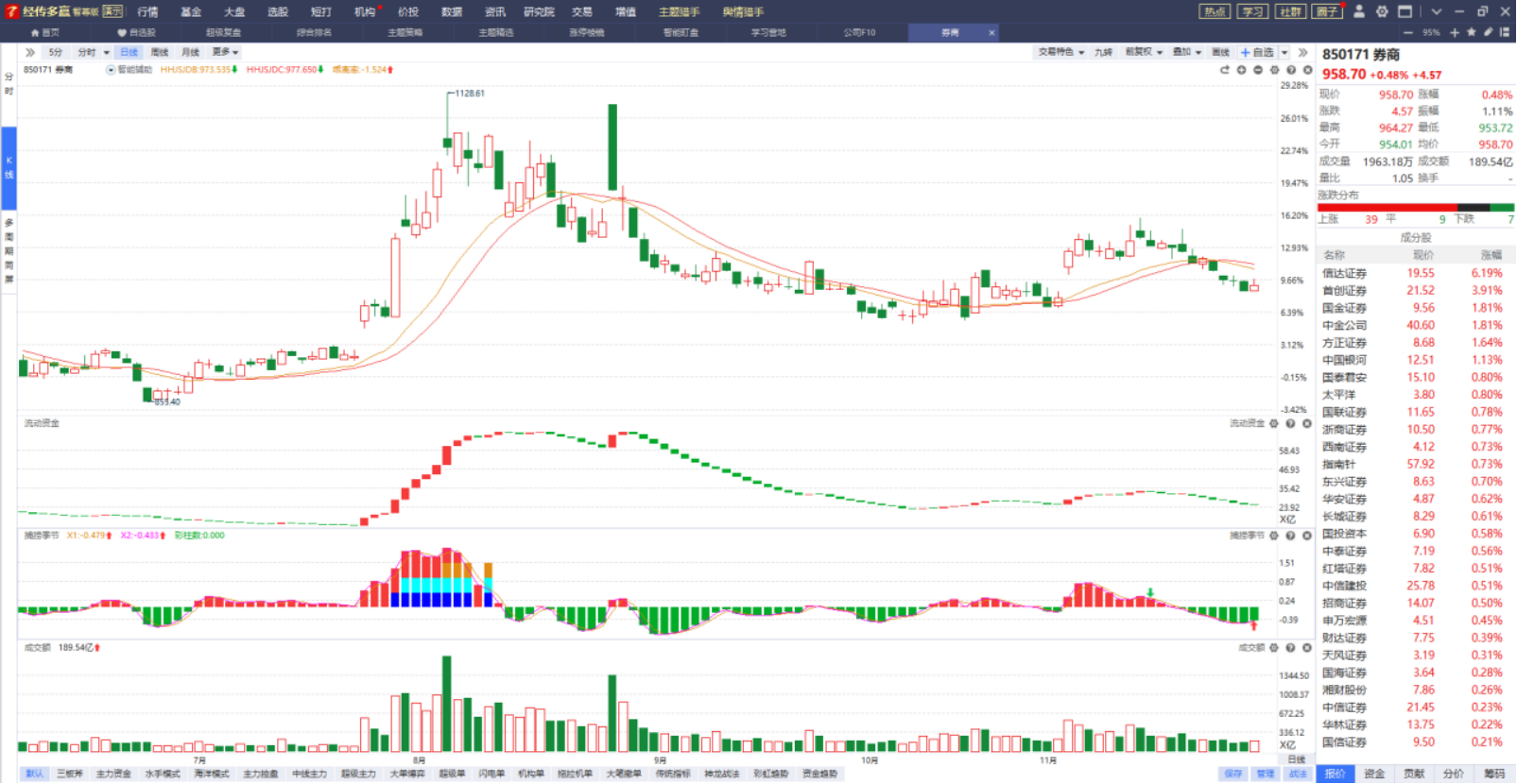Viewport: 1517px width, 784px height.
Task: Select the 月线 period
Action: pyautogui.click(x=190, y=53)
